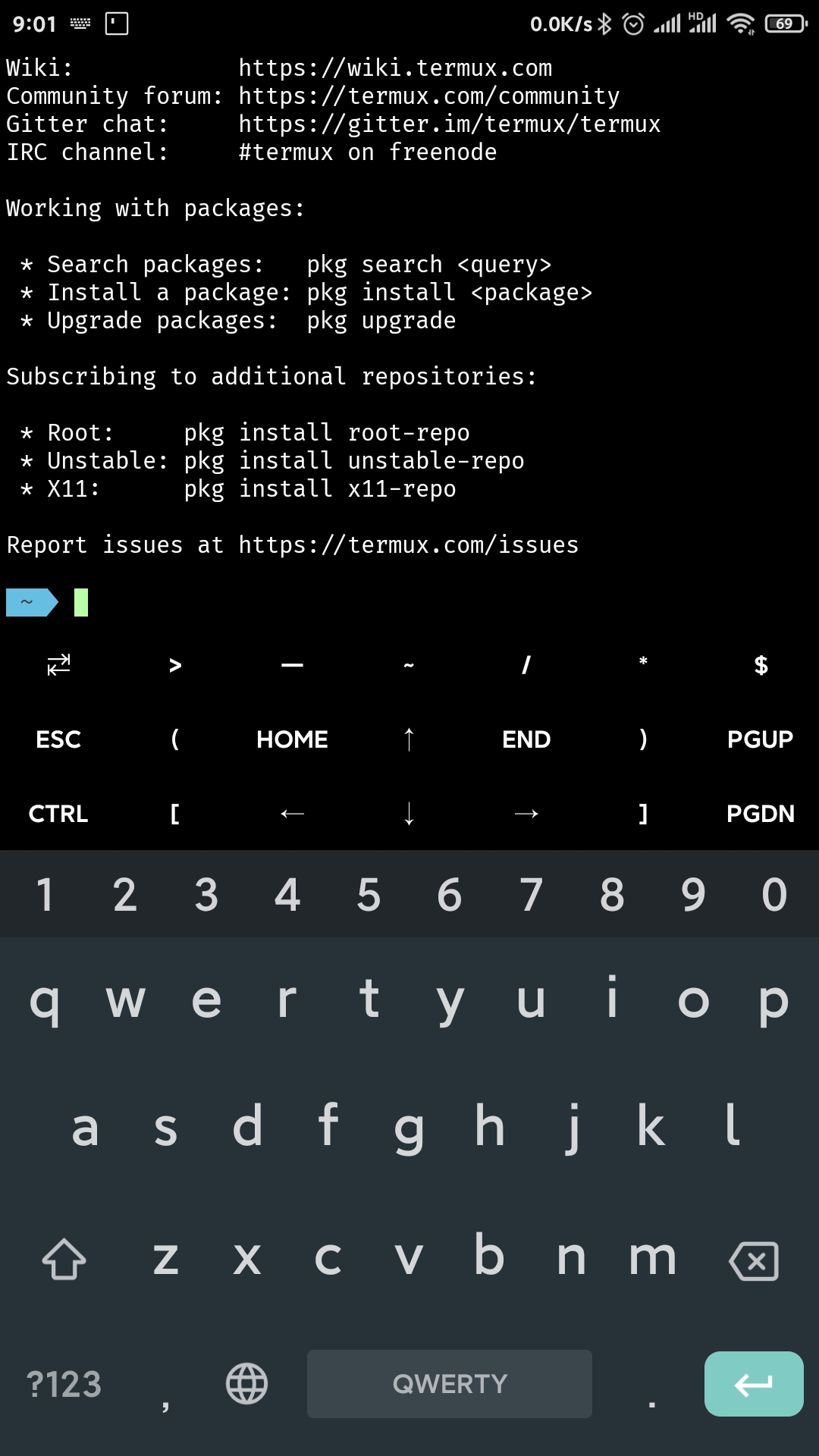Viewport: 819px width, 1456px height.
Task: Tap the PGUP key
Action: tap(760, 739)
